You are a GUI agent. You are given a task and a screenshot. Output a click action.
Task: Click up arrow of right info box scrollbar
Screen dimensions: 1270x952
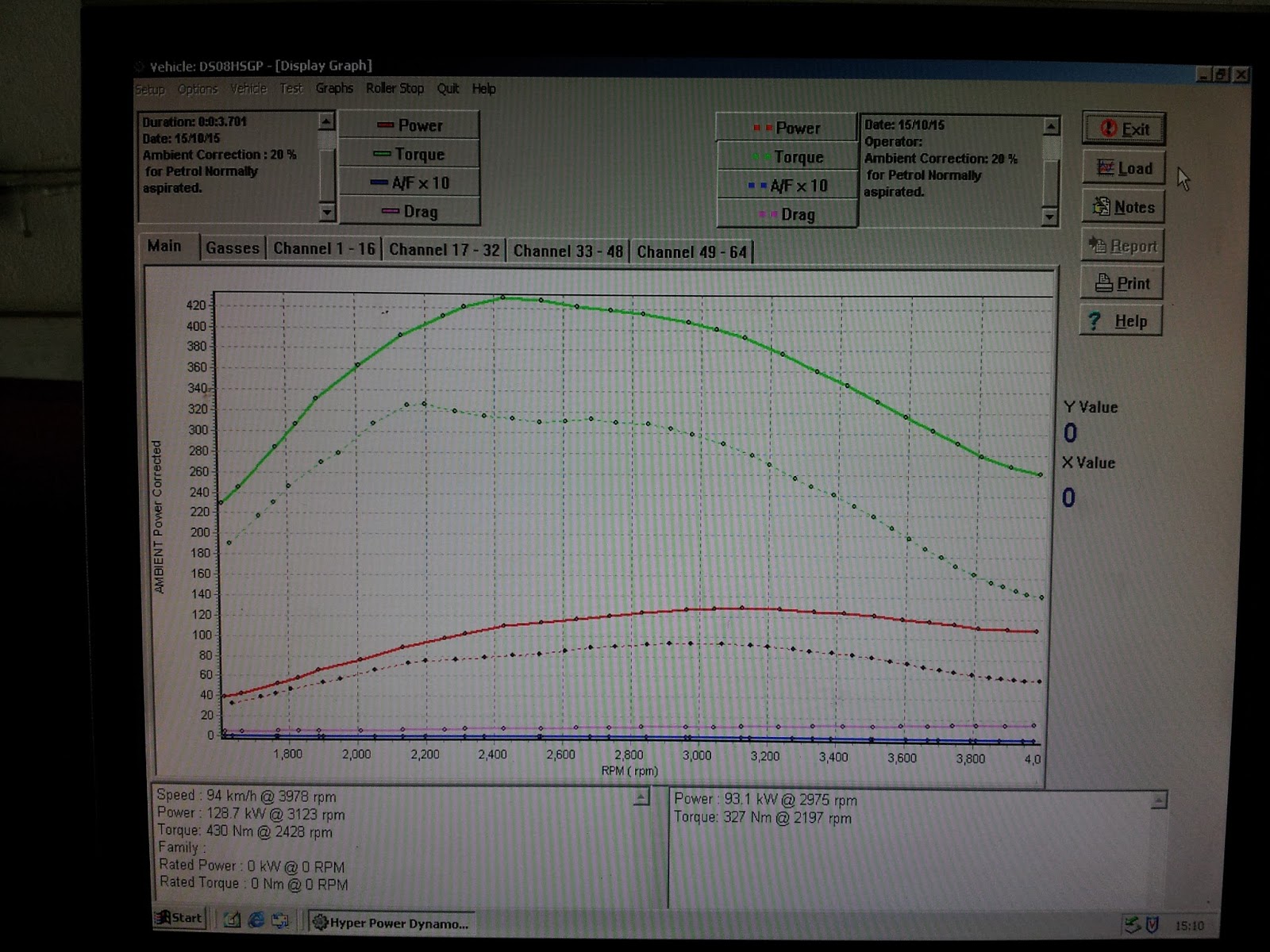tap(1051, 125)
